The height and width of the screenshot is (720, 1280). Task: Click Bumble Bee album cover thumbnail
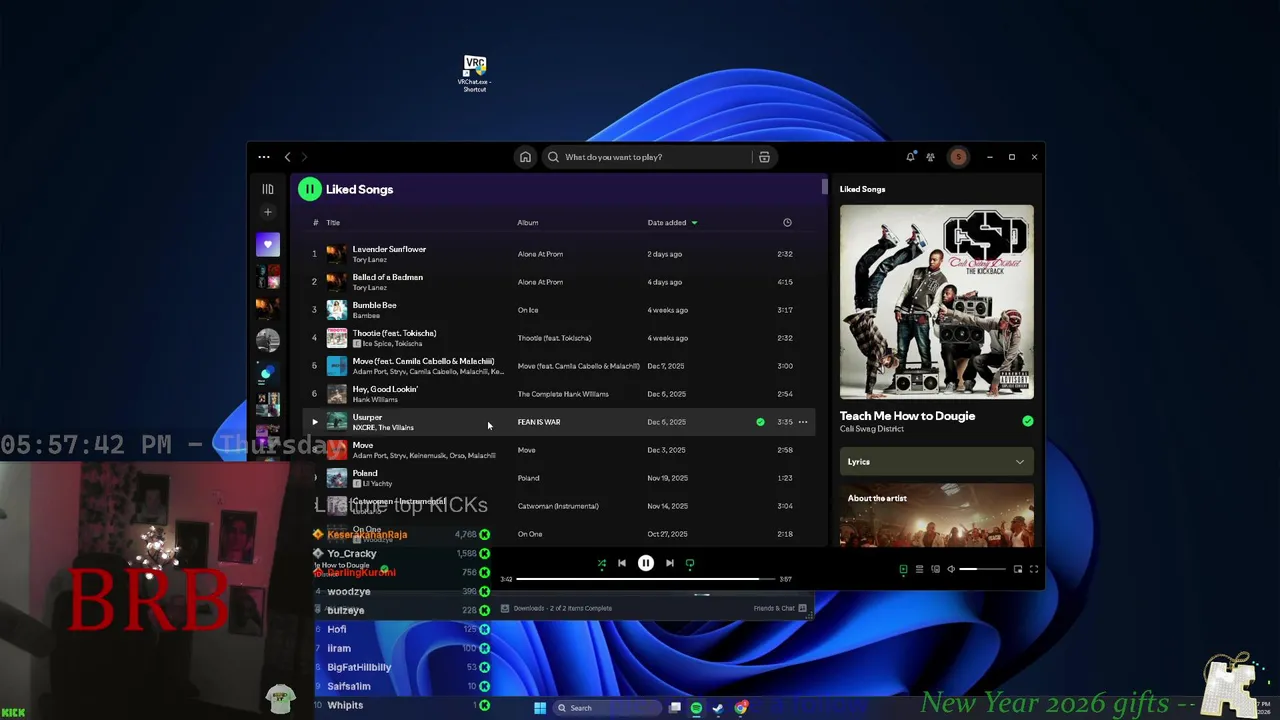(x=337, y=310)
